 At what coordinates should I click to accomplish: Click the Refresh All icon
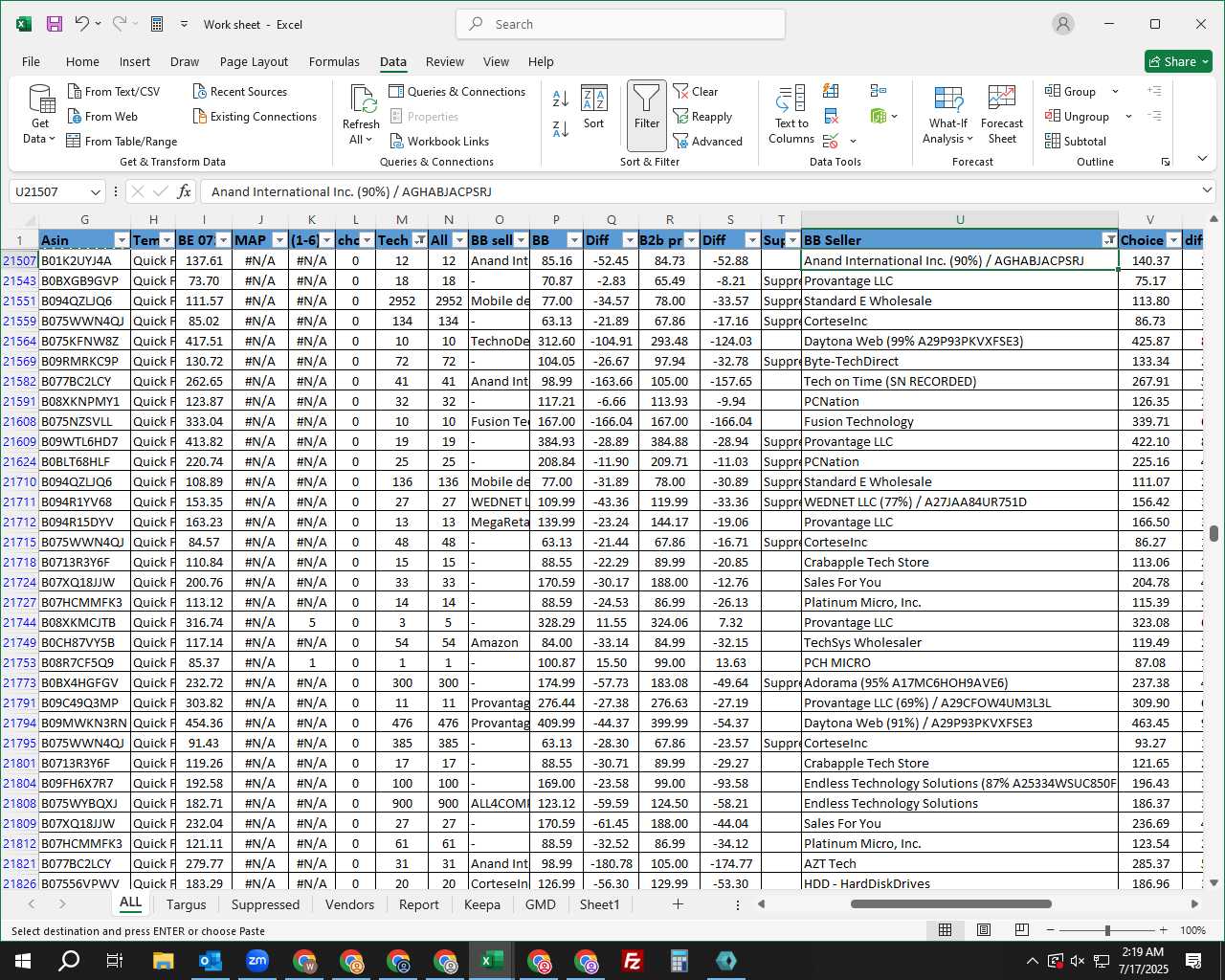363,100
